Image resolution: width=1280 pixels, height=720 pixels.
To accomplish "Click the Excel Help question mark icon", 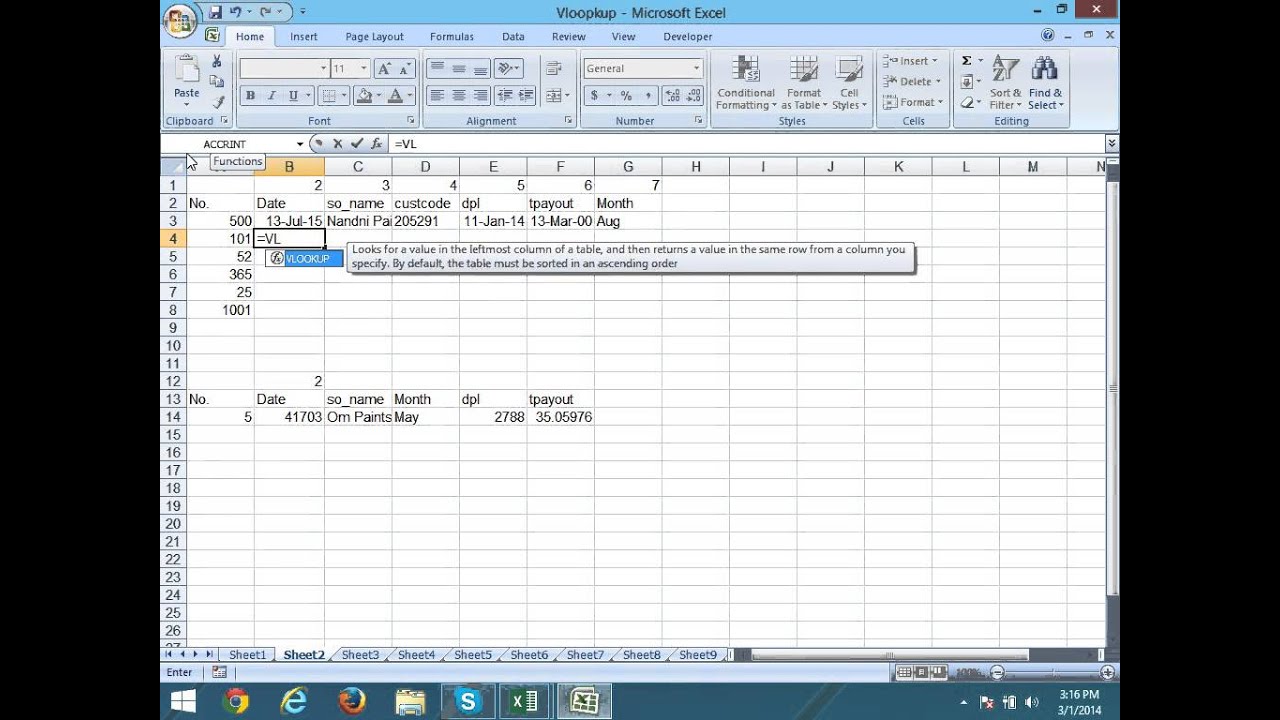I will [x=1047, y=35].
